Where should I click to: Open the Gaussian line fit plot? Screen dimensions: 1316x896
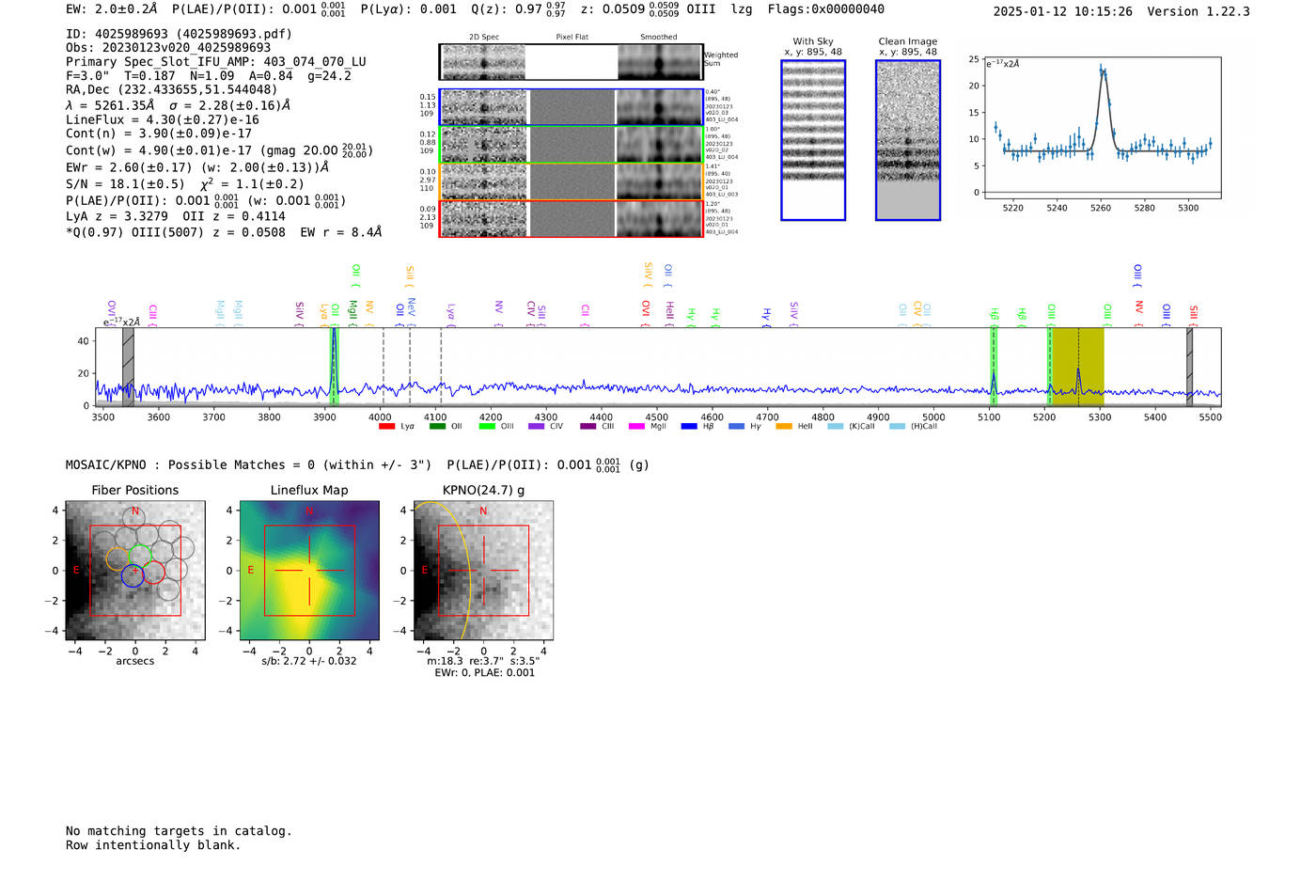[x=1102, y=128]
